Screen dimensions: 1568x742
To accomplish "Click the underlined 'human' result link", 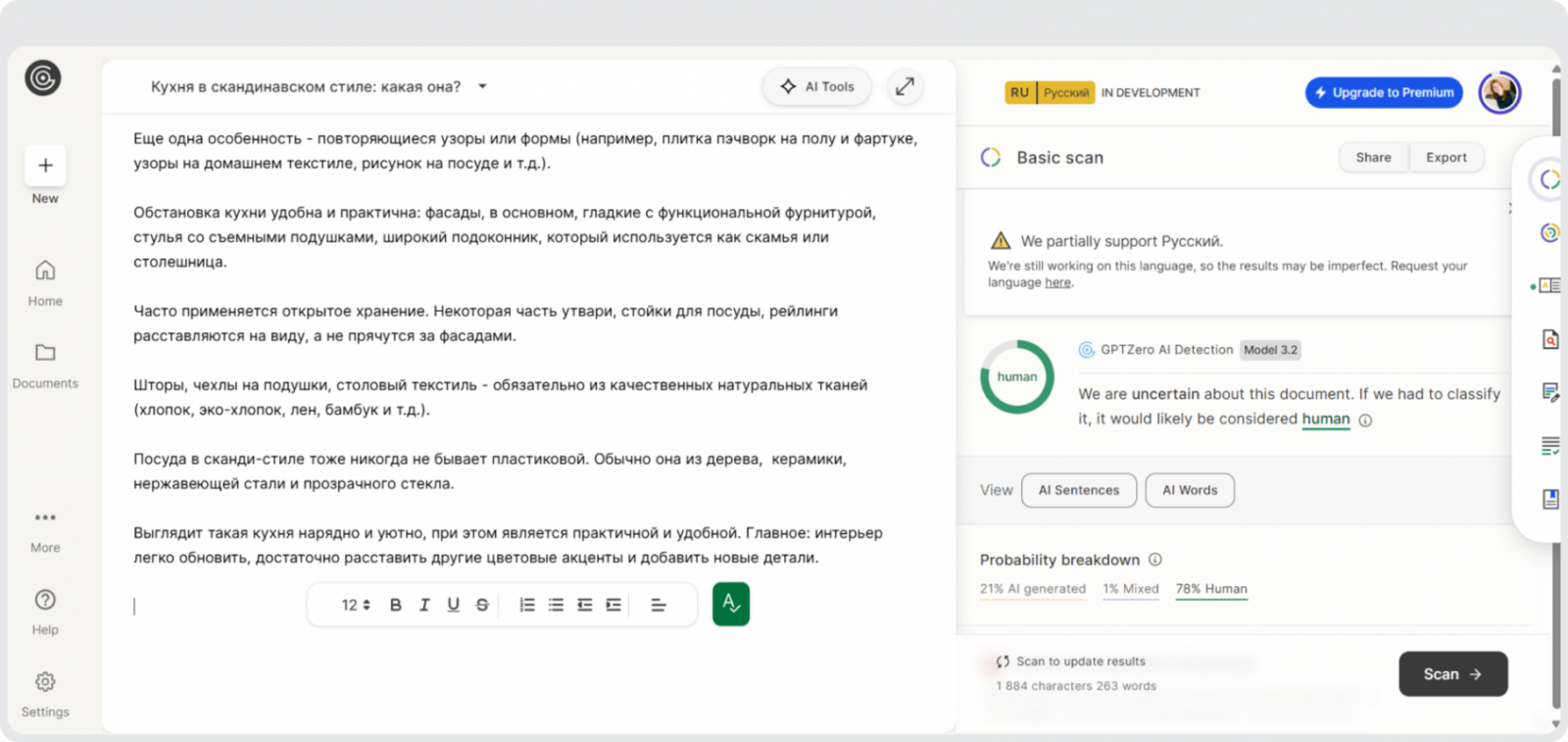I will [x=1326, y=419].
